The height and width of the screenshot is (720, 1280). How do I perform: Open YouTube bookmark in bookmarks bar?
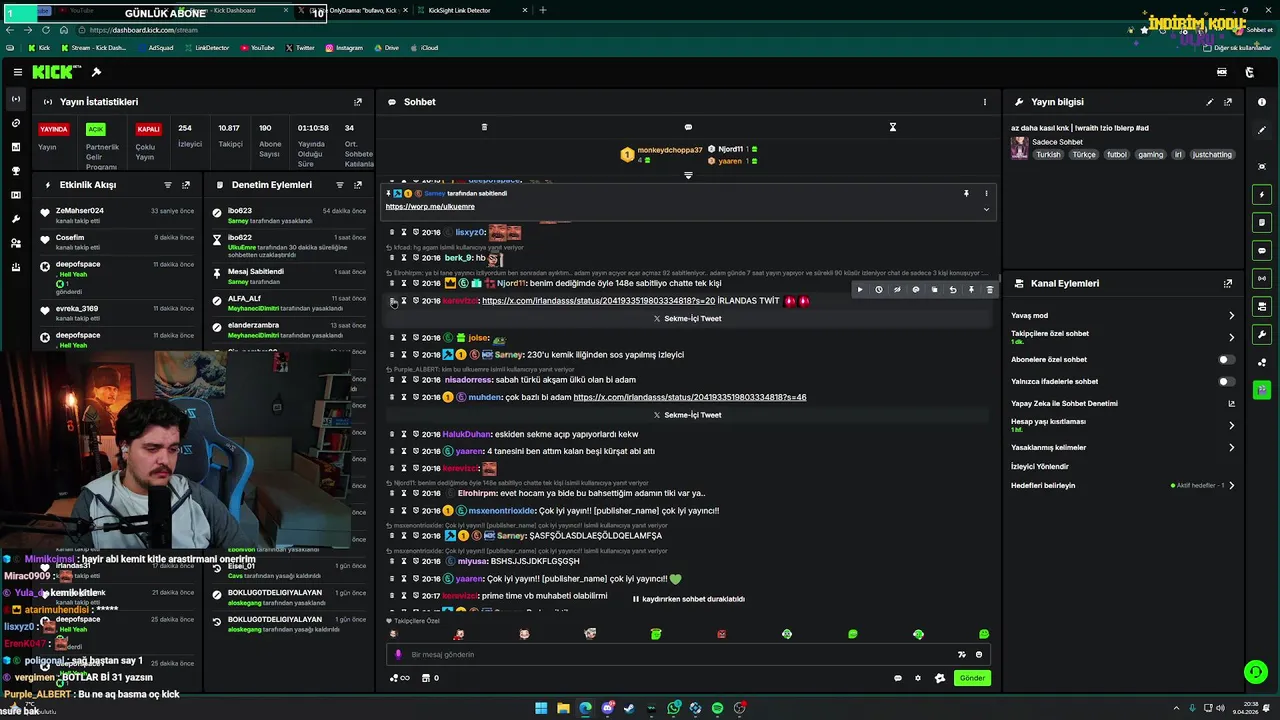(257, 48)
